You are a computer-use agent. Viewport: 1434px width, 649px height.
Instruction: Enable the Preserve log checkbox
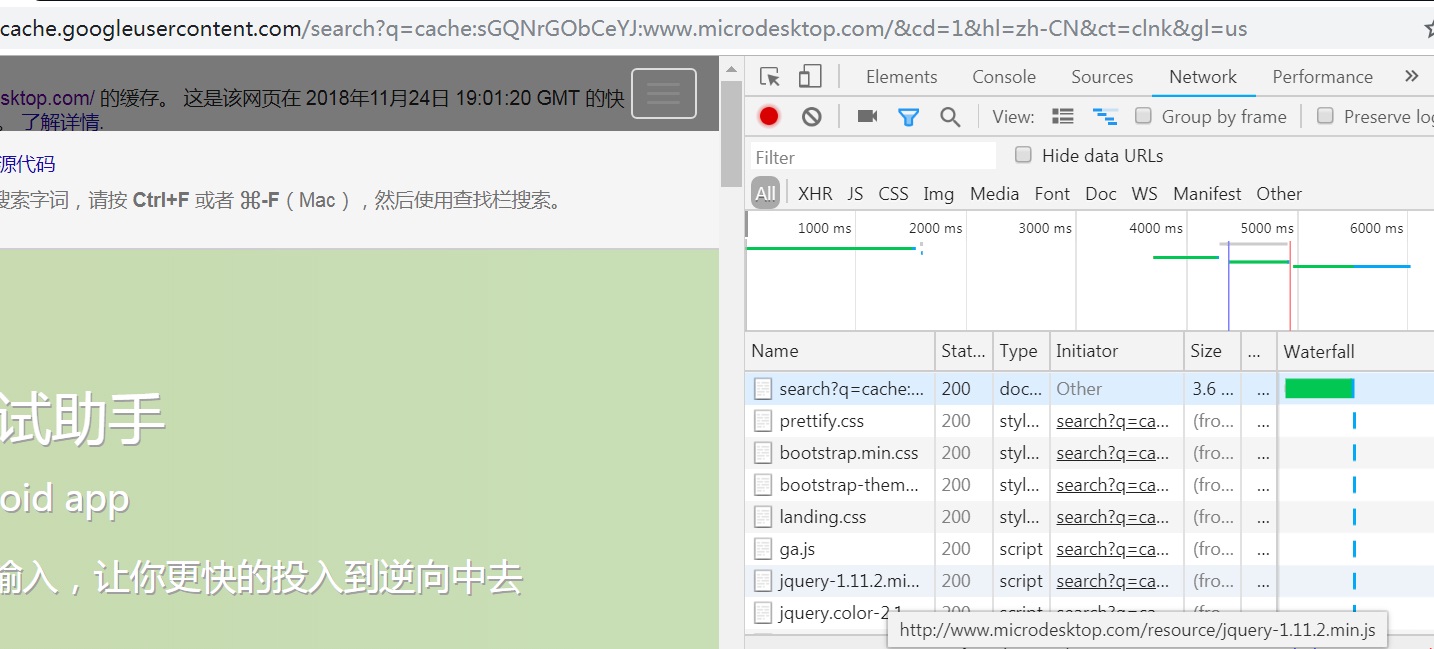[x=1325, y=116]
